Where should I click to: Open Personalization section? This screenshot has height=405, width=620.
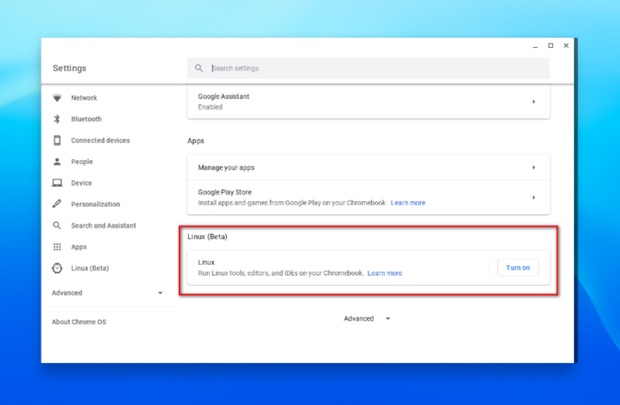click(95, 204)
